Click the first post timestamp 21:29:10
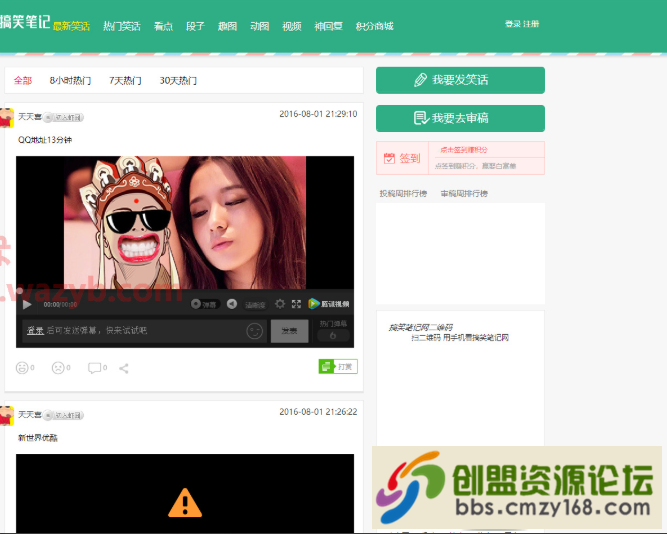The height and width of the screenshot is (534, 667). click(x=318, y=114)
